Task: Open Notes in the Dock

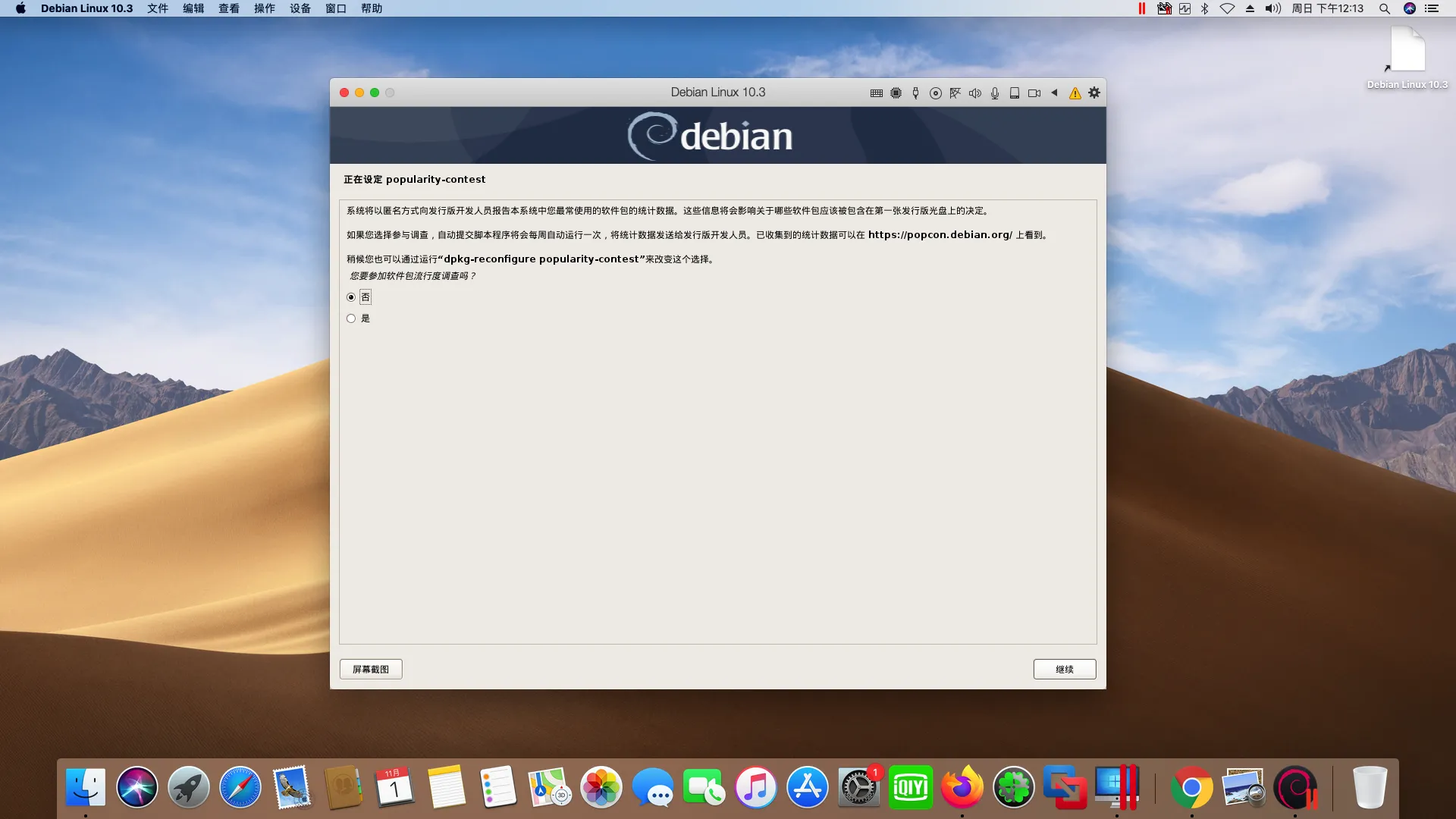Action: [x=447, y=787]
